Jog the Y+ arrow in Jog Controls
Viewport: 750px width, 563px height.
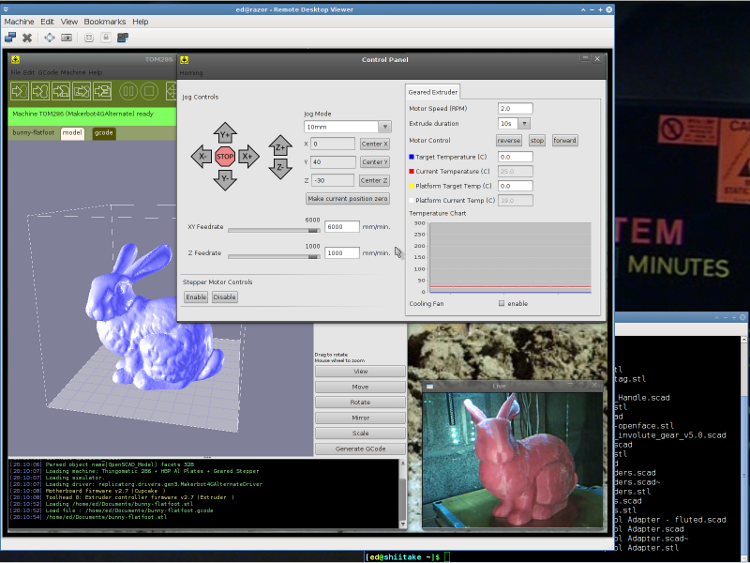(x=225, y=134)
